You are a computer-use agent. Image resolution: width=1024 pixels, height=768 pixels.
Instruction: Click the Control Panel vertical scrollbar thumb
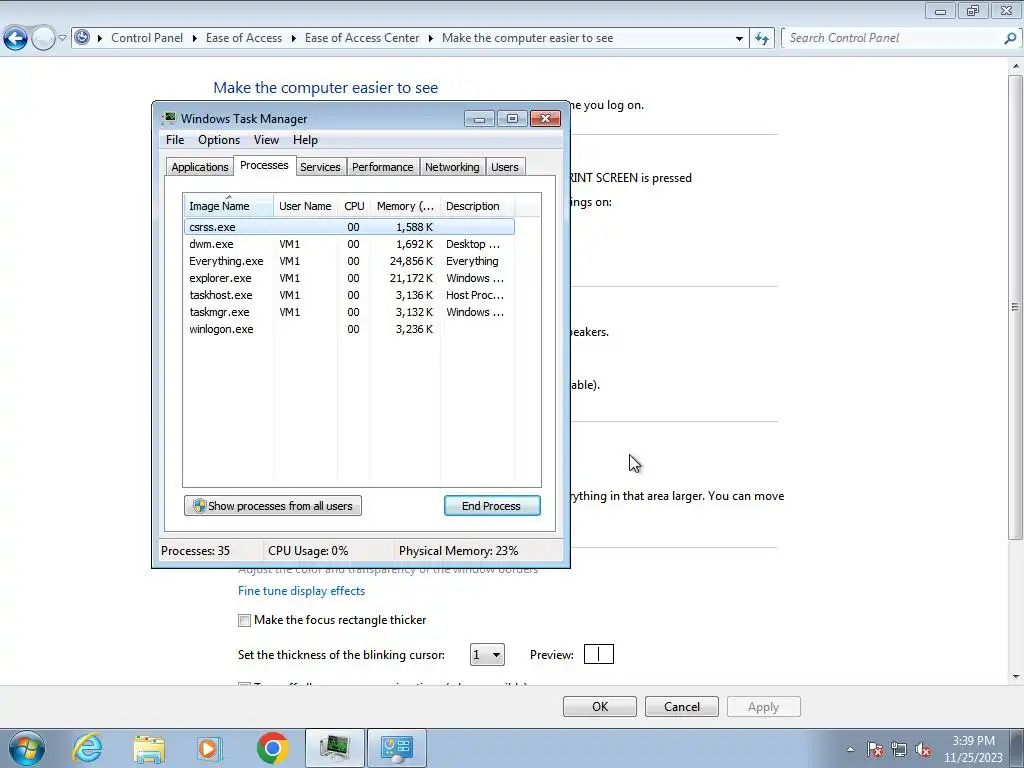click(1015, 307)
